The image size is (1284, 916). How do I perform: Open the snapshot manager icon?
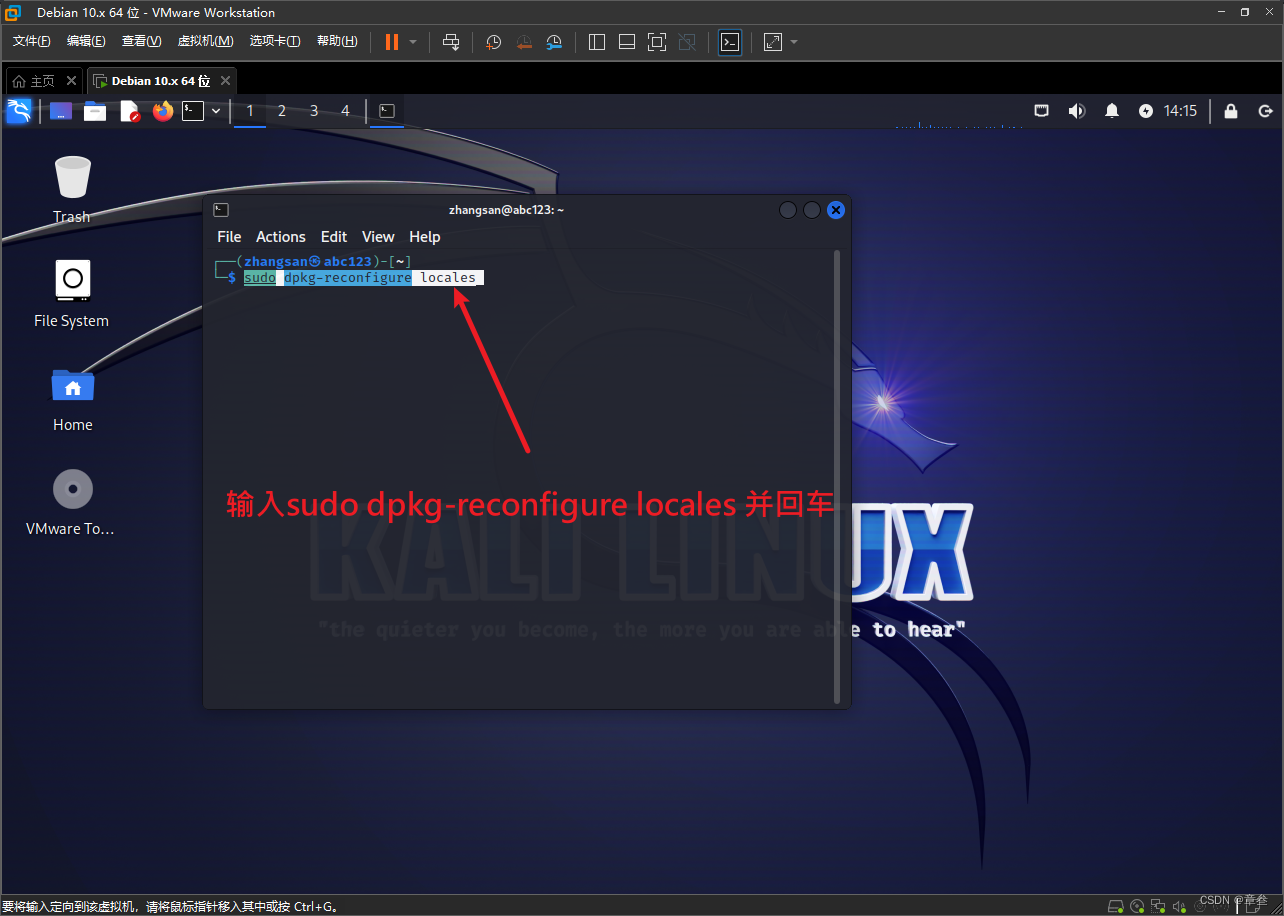click(x=554, y=42)
